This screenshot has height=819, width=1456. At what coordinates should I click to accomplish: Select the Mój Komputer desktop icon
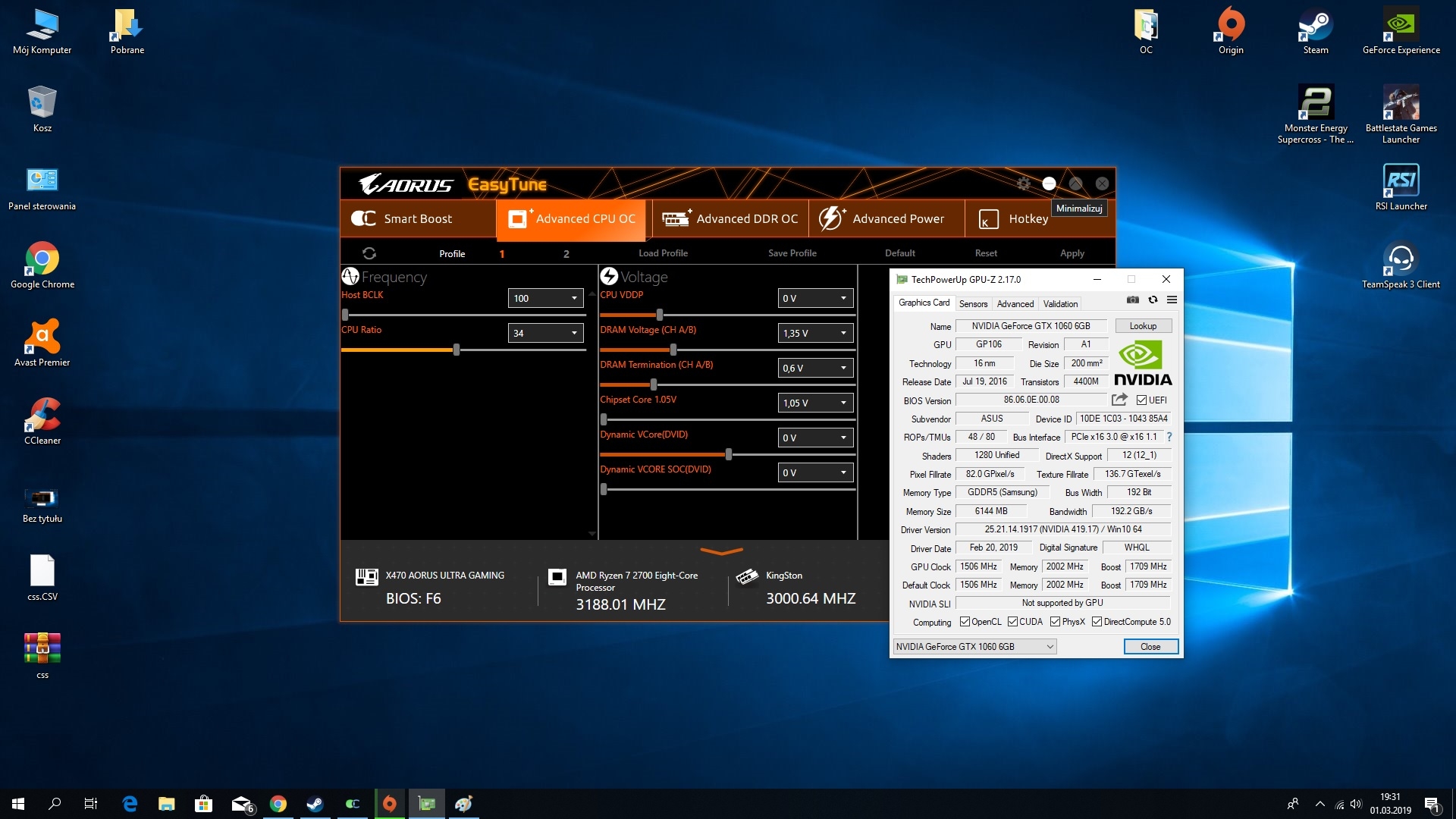[x=42, y=32]
